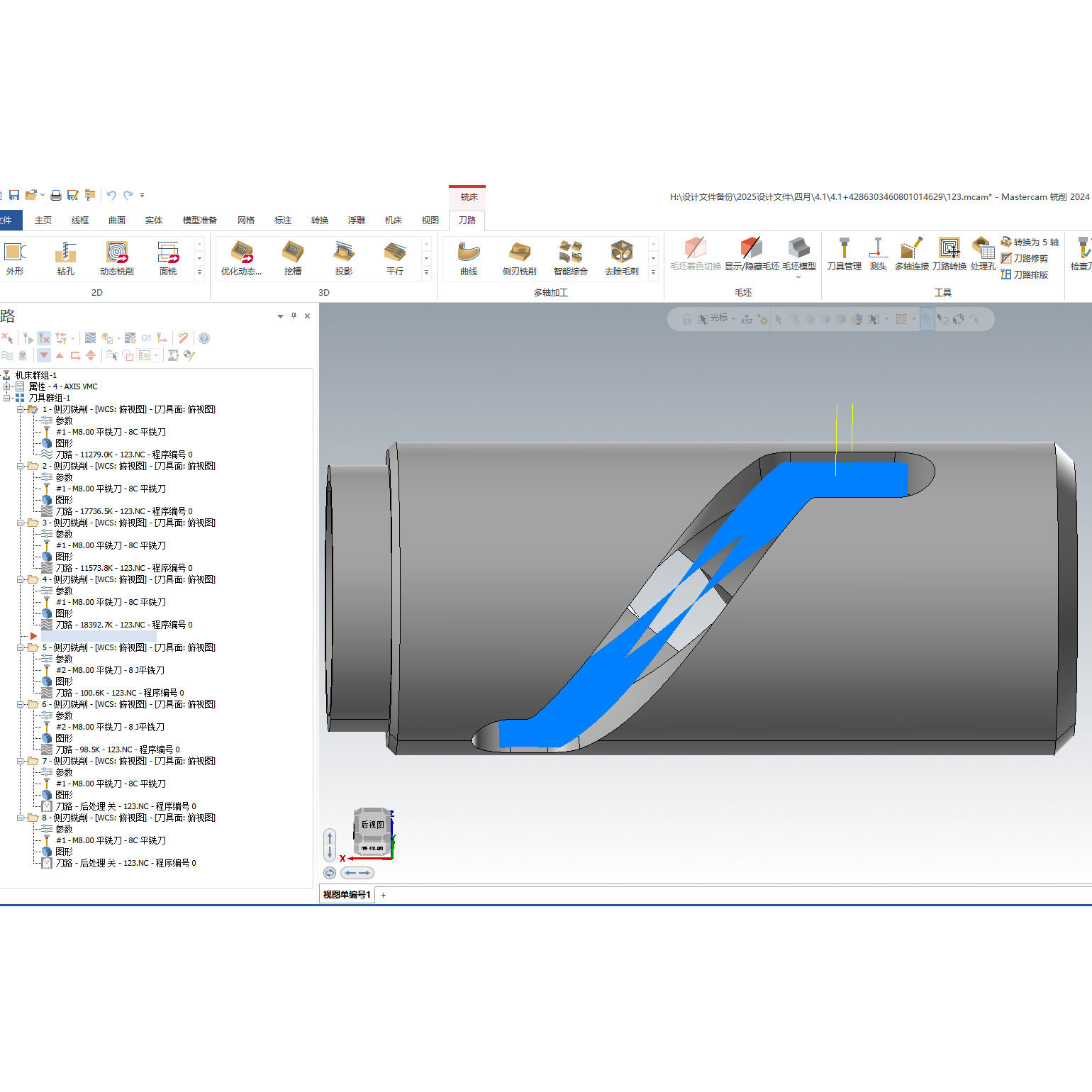
Task: Click 图形 under operation 3
Action: [x=64, y=557]
